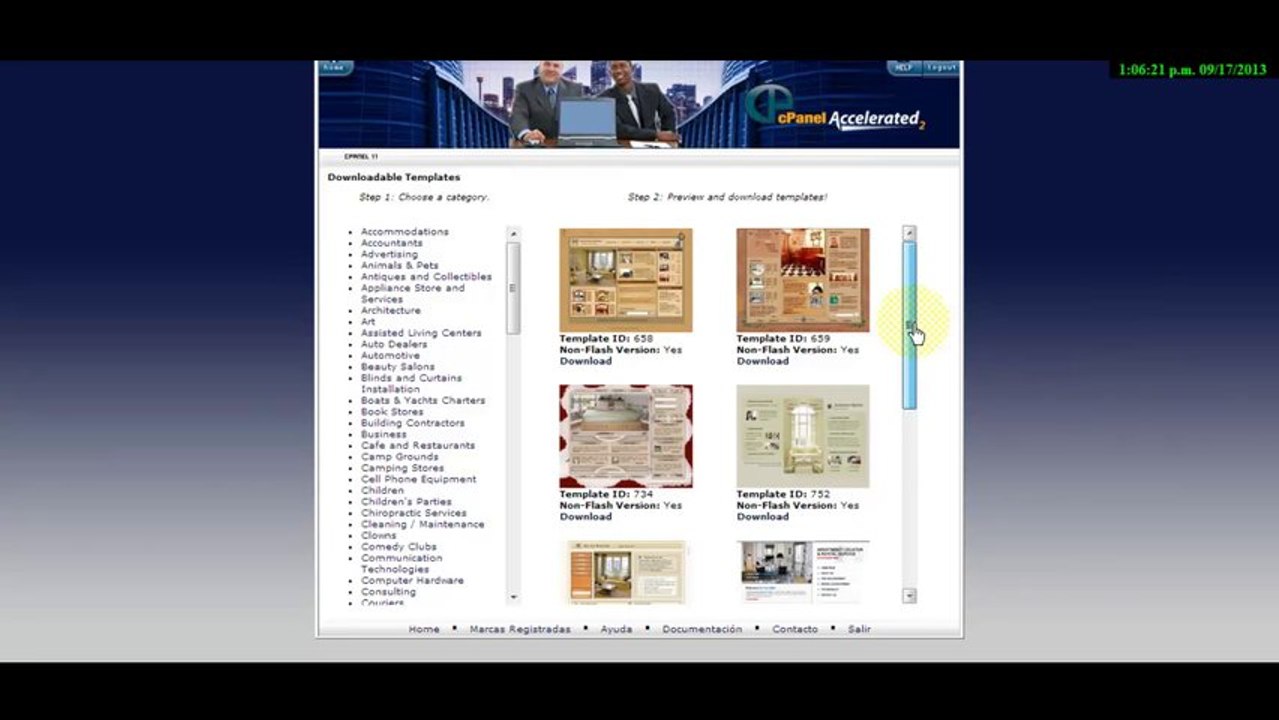Click category list scroll up arrow

click(x=513, y=233)
